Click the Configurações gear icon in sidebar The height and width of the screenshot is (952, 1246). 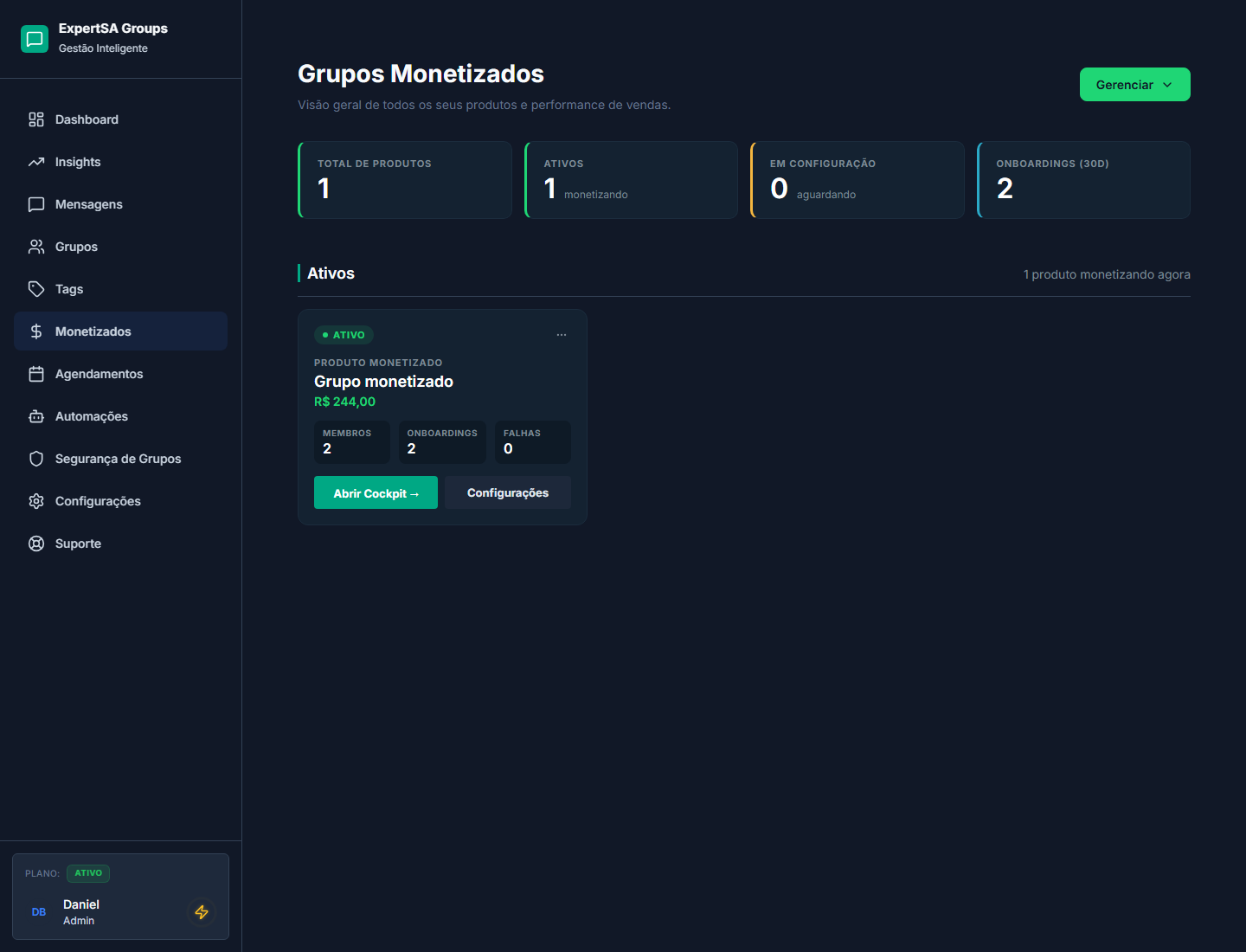[36, 501]
